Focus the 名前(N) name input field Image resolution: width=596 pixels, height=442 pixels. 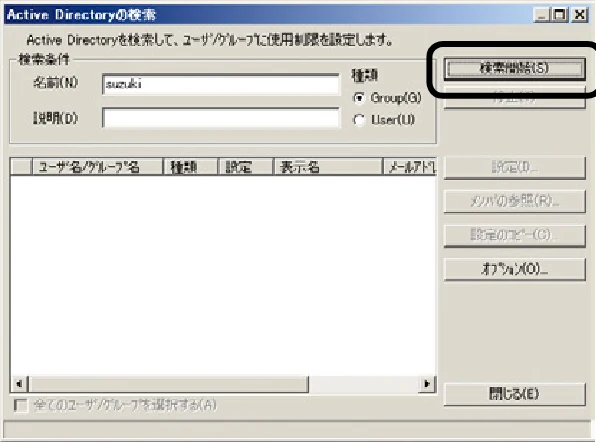point(221,84)
